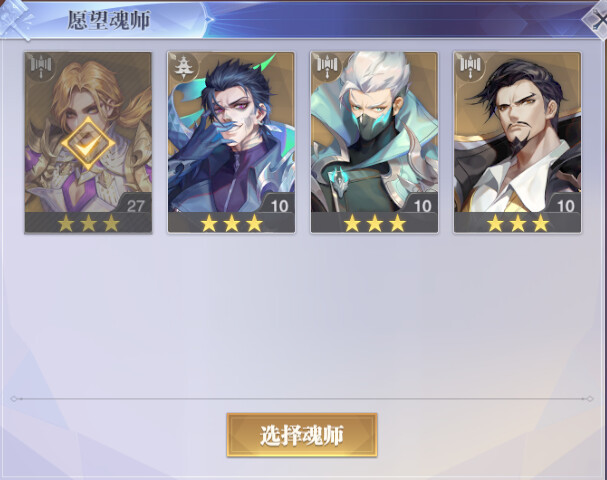The height and width of the screenshot is (480, 607).
Task: Click class emblem on bearded character card
Action: tap(470, 67)
